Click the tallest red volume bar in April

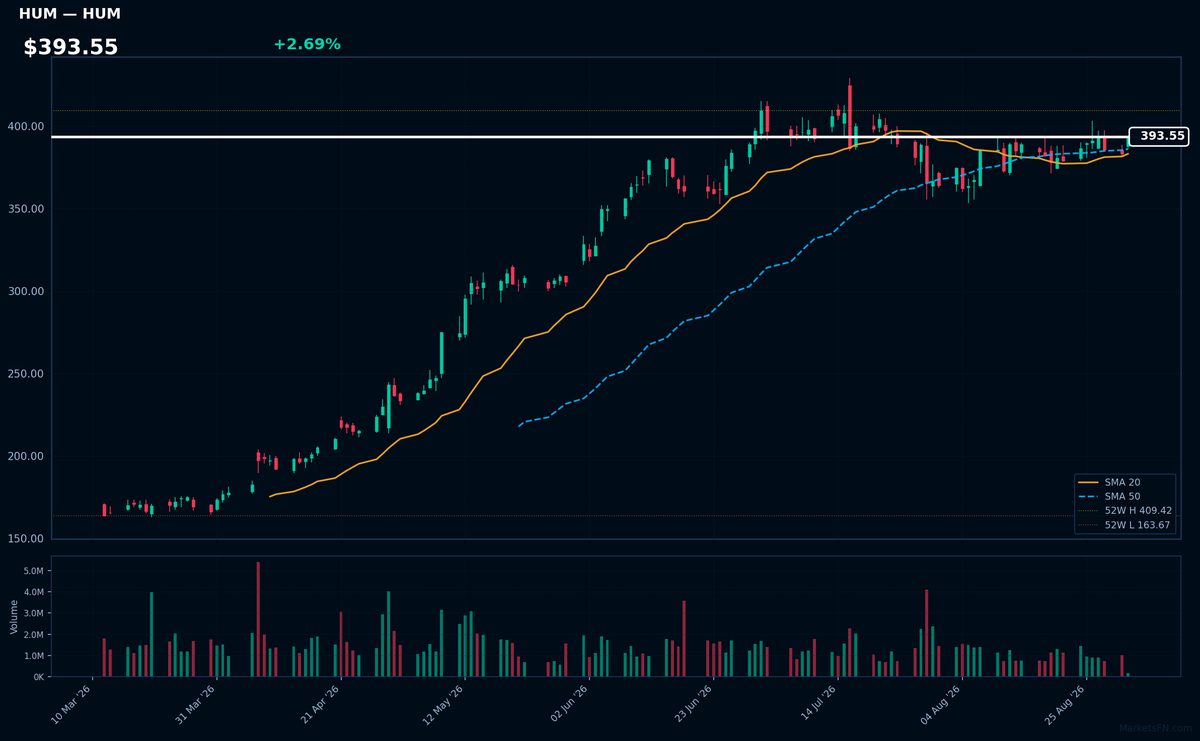[x=258, y=619]
